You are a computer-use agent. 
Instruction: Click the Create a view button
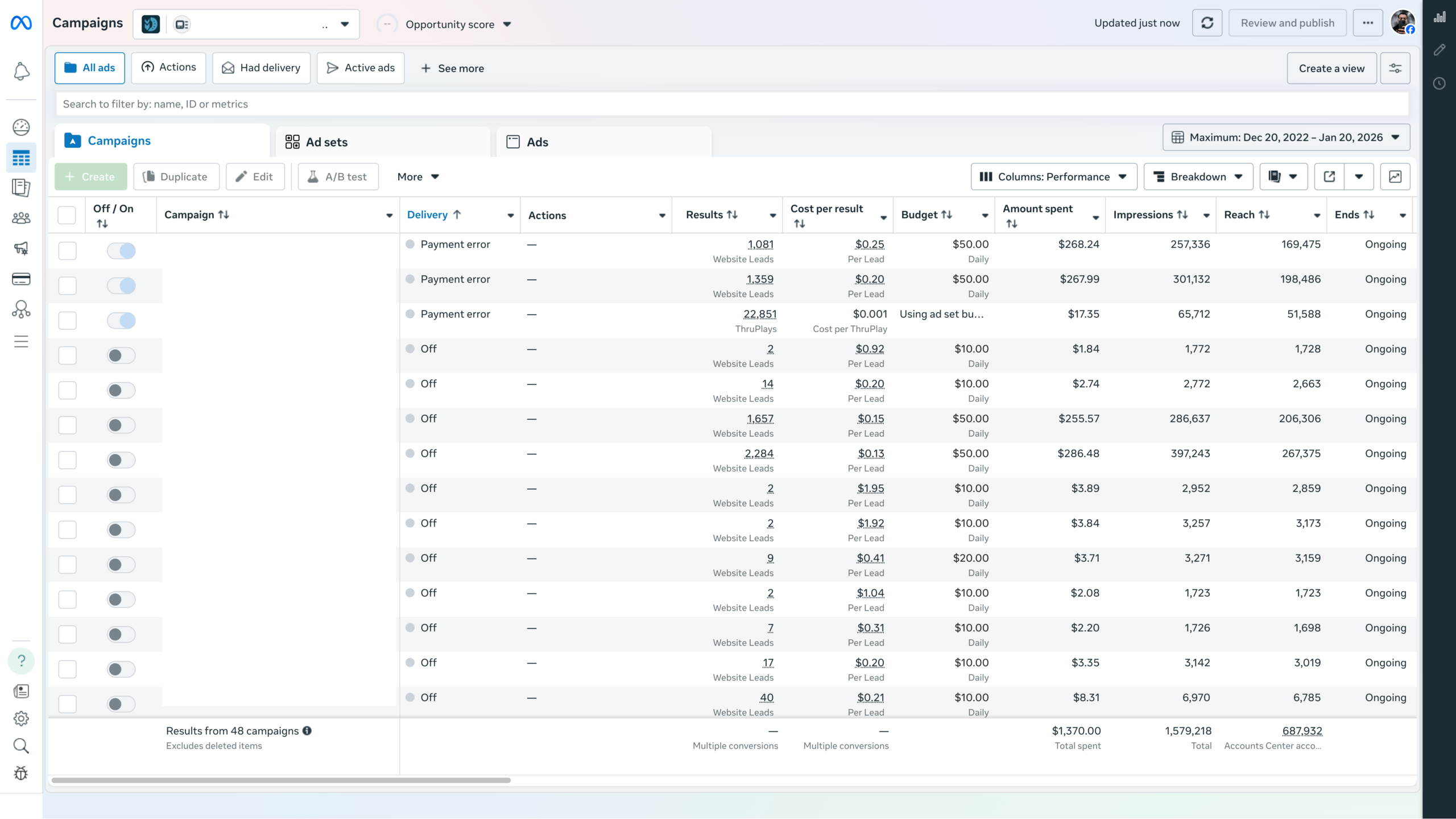pyautogui.click(x=1331, y=68)
